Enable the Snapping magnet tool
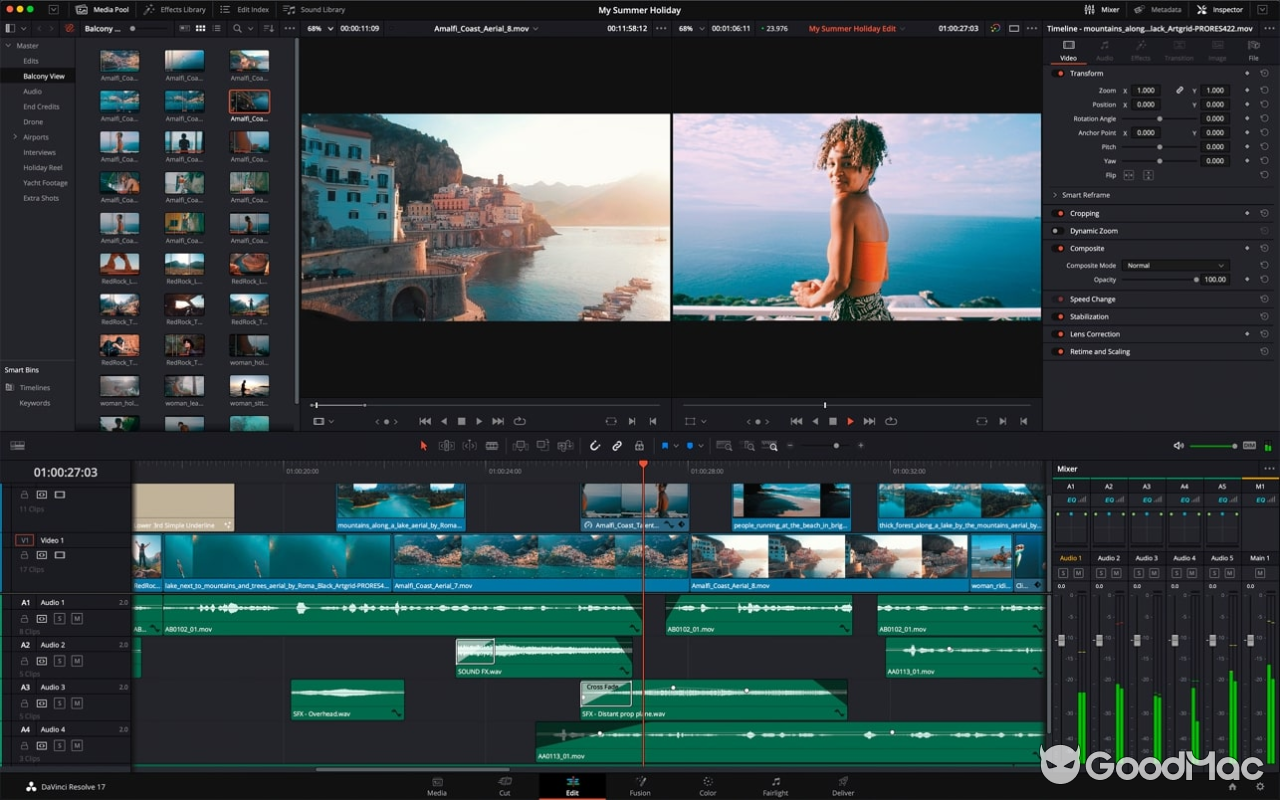Screen dimensions: 1280x800 pos(594,446)
